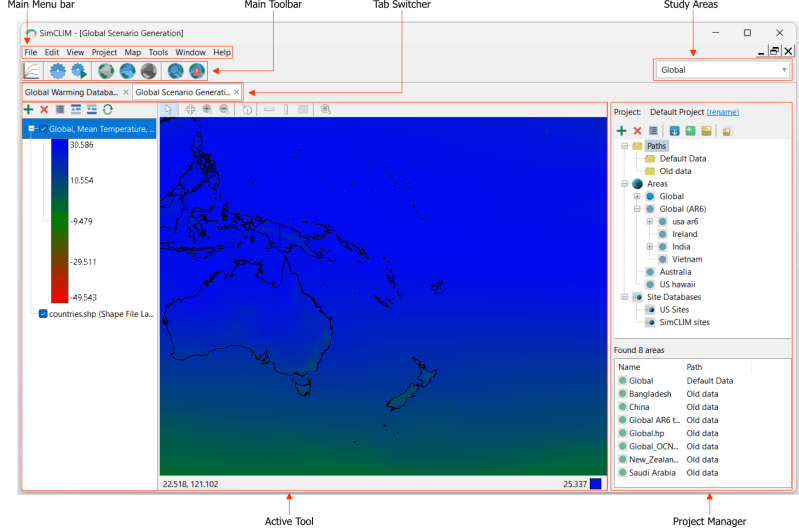The height and width of the screenshot is (532, 799).
Task: Open the Project menu
Action: pos(104,52)
